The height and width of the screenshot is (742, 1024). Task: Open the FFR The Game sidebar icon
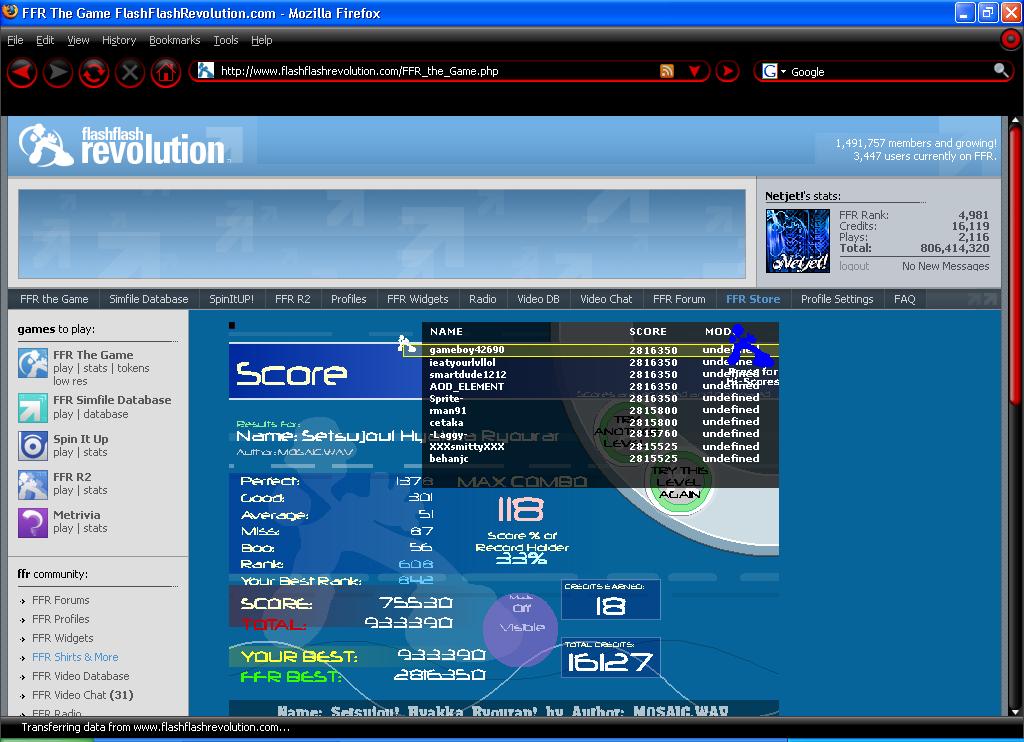tap(33, 363)
